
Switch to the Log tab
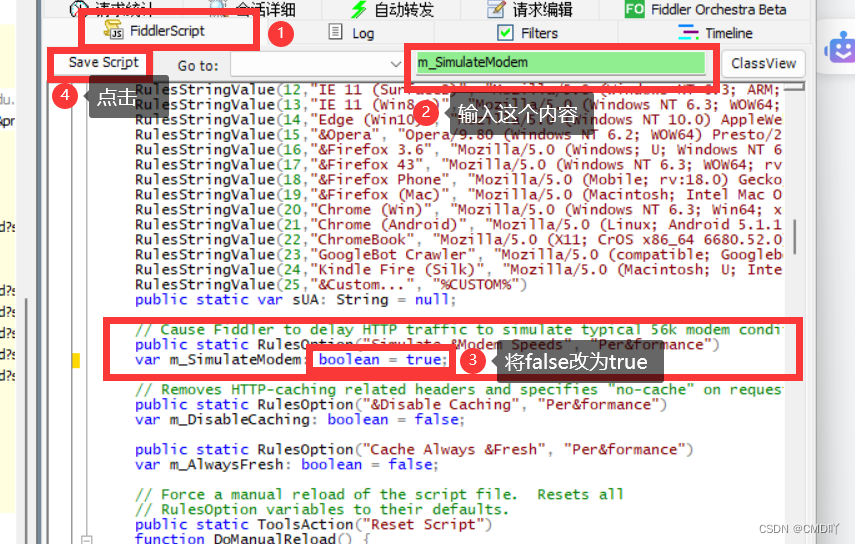pyautogui.click(x=352, y=33)
